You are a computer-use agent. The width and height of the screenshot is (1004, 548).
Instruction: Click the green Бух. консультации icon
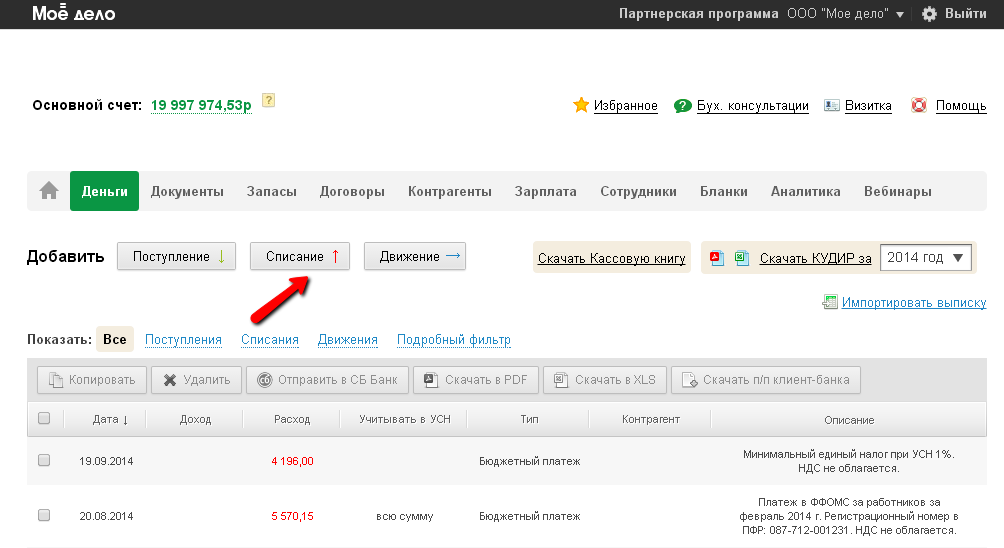click(683, 106)
